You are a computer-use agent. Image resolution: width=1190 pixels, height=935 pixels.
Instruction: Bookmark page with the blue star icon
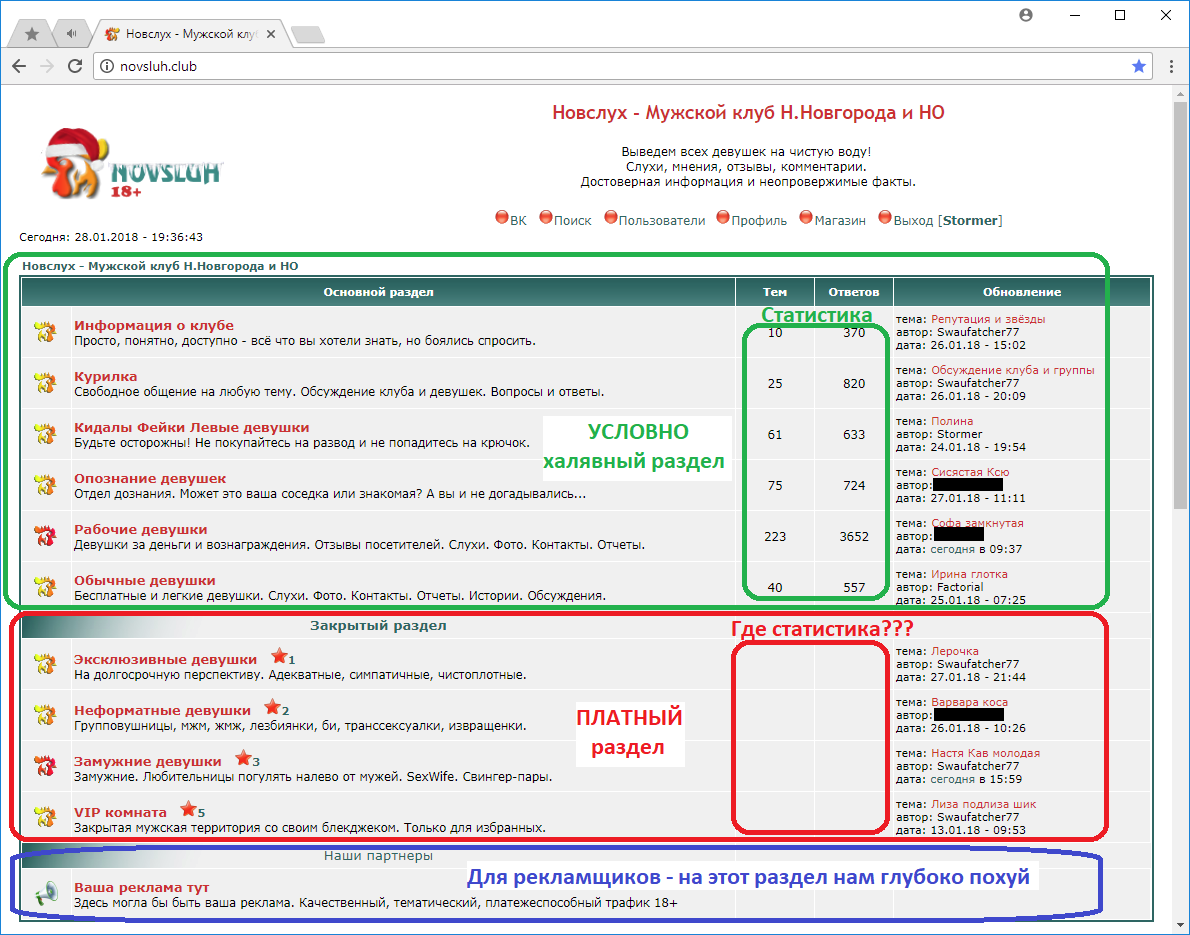(1138, 66)
